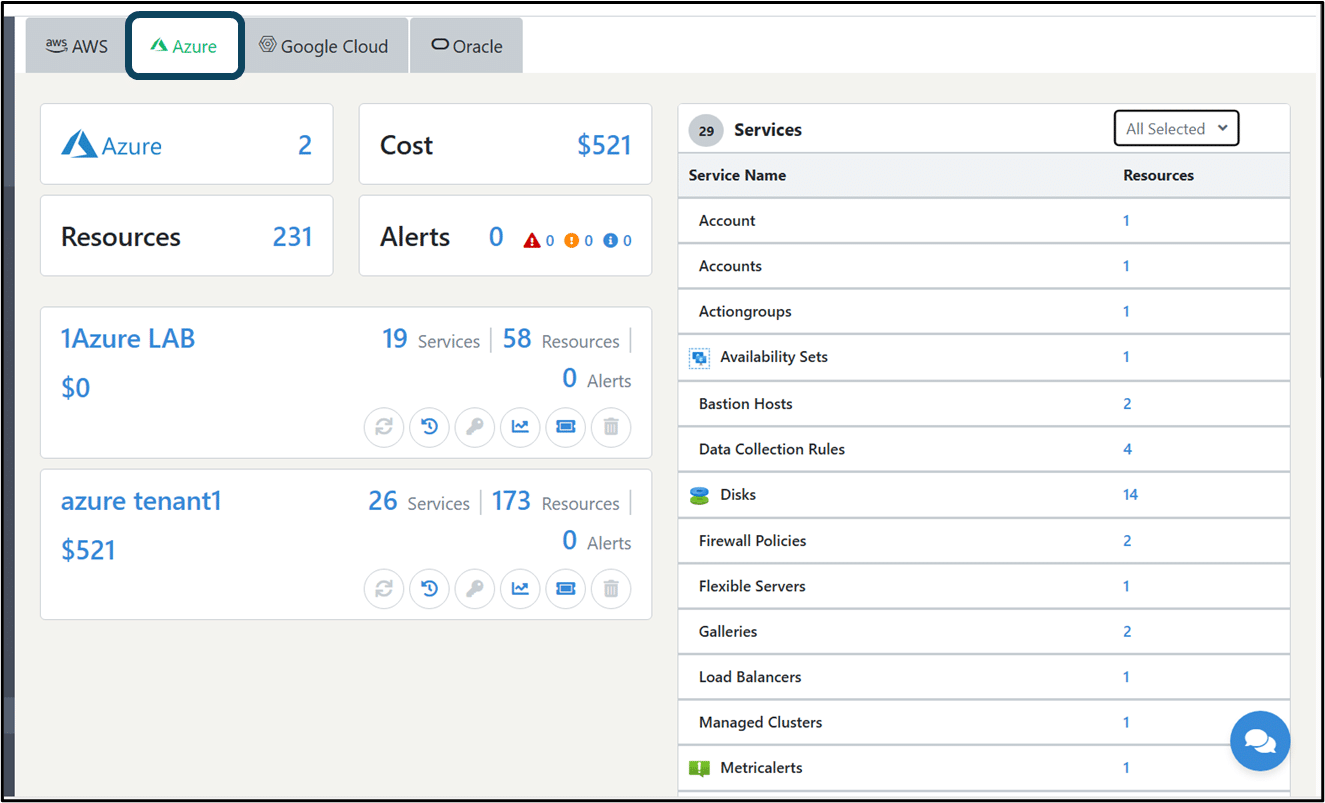Click the Availability Sets service icon

700,357
